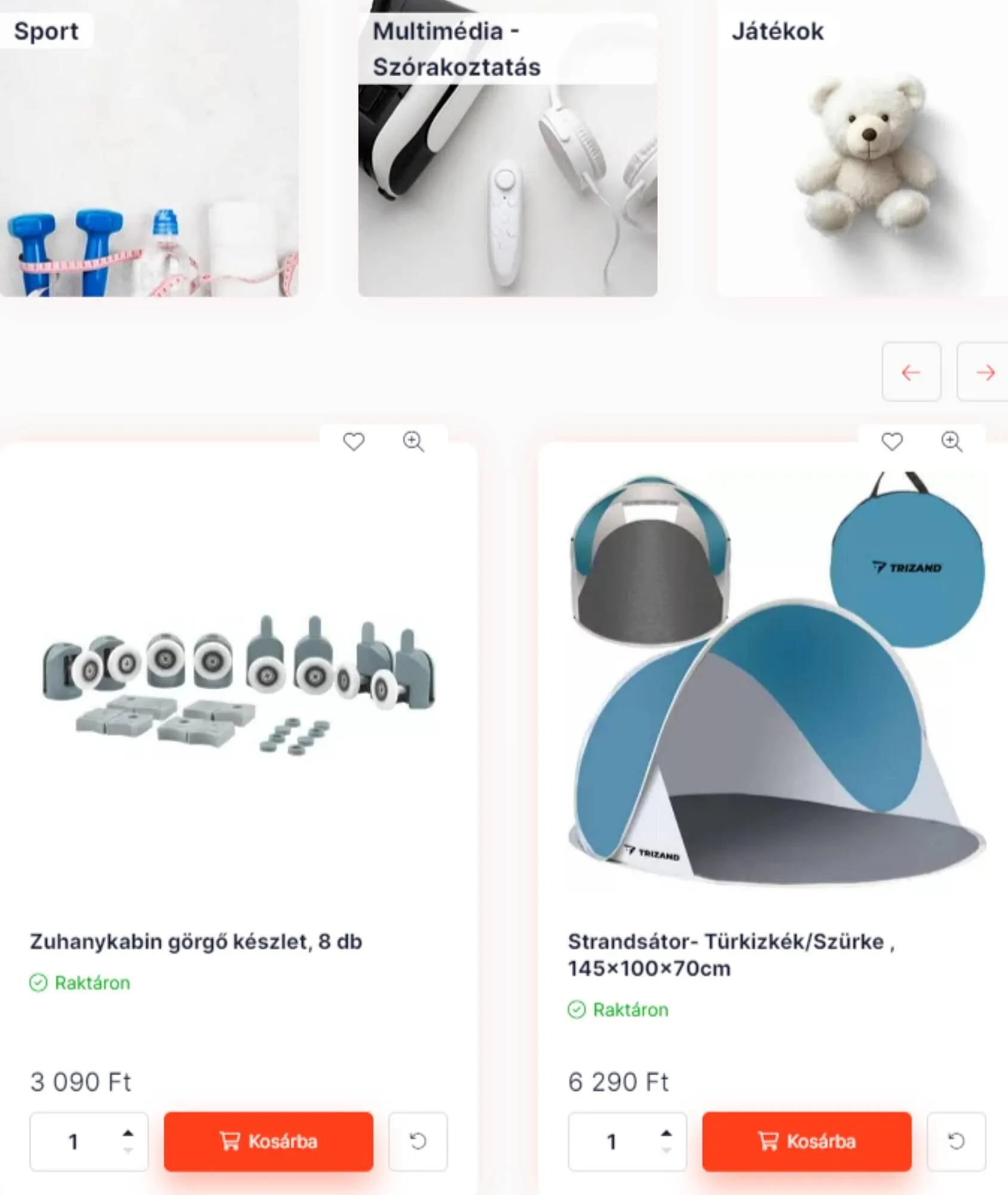Increase roller set quantity with up arrow
Viewport: 1008px width, 1195px height.
click(128, 1133)
